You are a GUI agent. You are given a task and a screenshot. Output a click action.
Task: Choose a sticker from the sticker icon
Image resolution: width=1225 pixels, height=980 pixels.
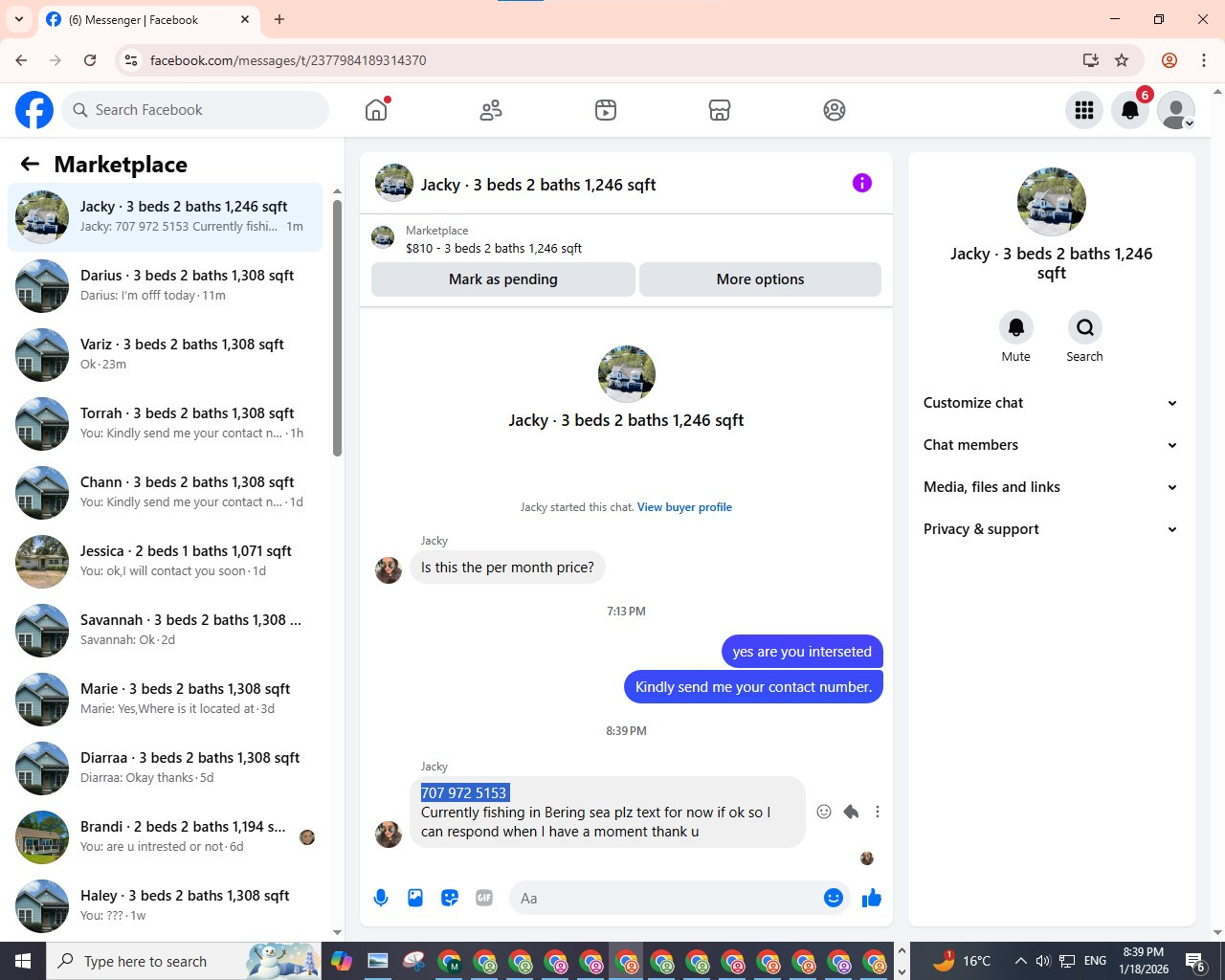point(450,898)
